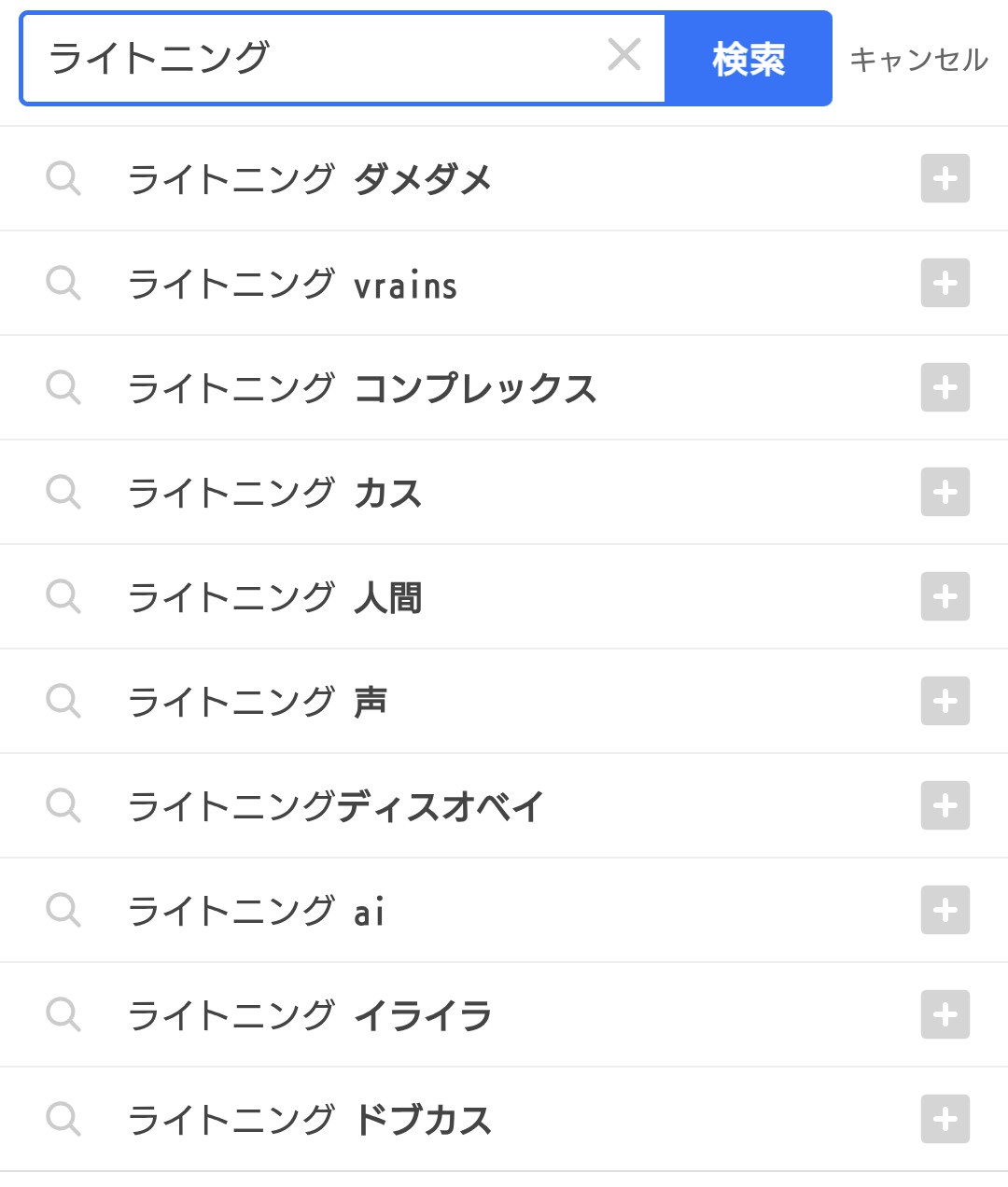Insert ライトニングディスオベイ with its plus icon
The width and height of the screenshot is (1008, 1187).
pos(945,805)
